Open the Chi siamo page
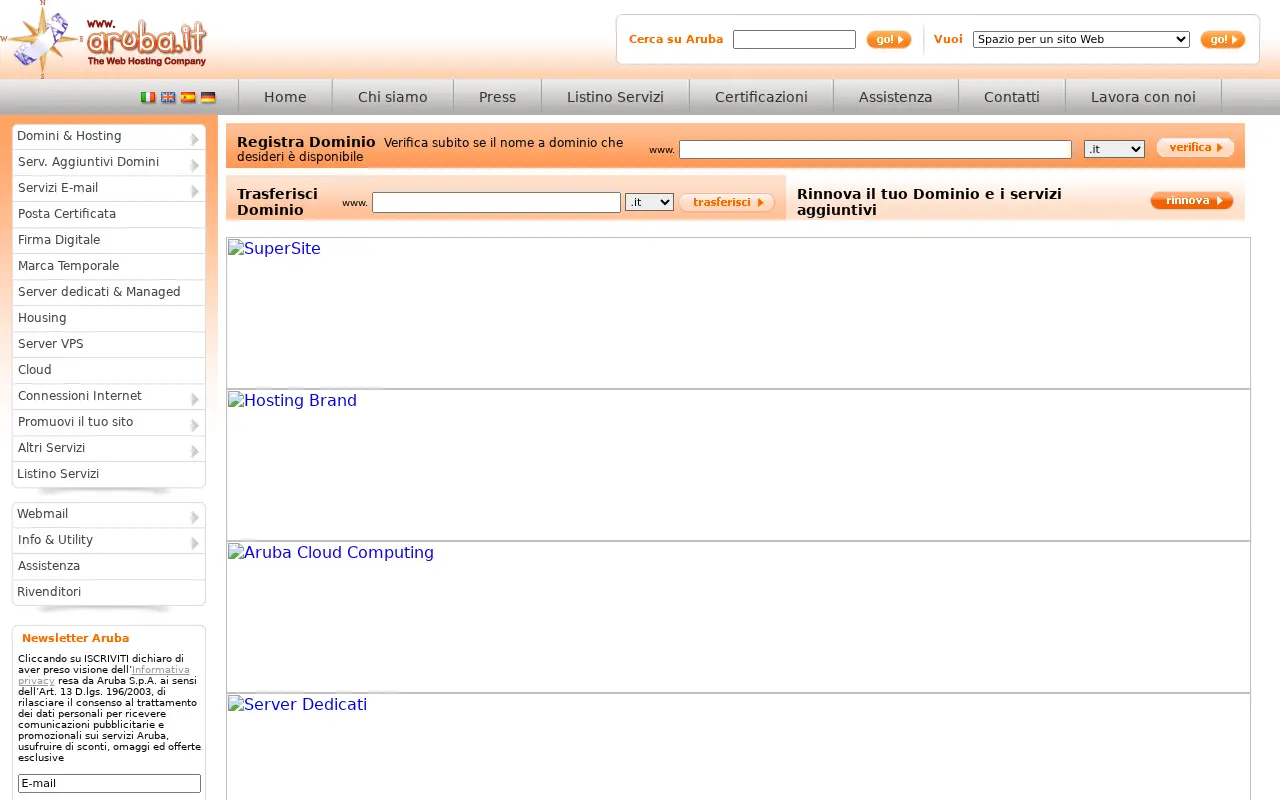The image size is (1280, 800). pos(393,97)
